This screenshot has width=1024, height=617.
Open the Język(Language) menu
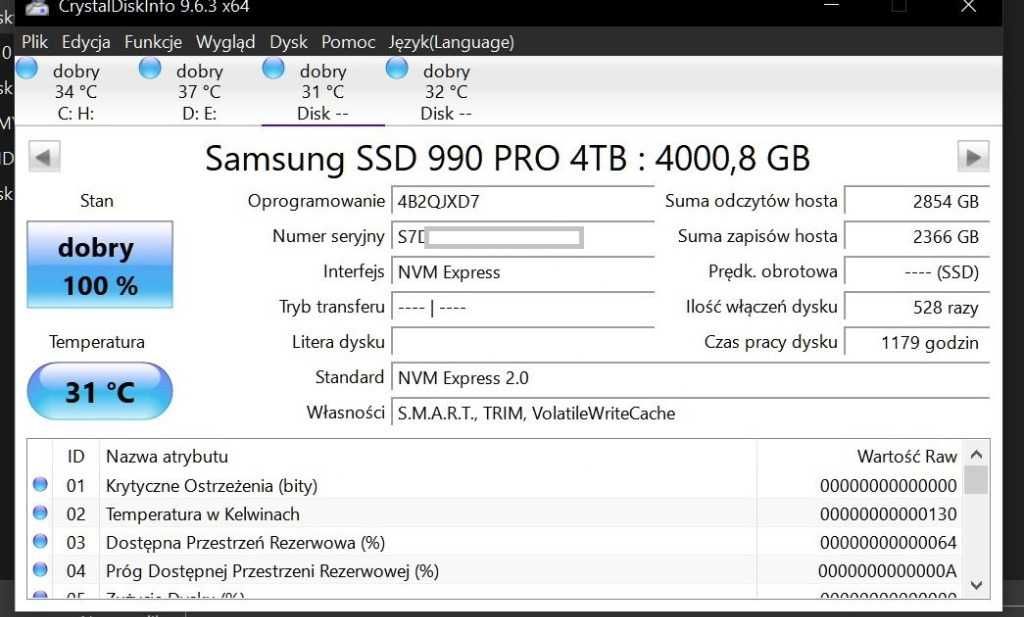tap(451, 42)
